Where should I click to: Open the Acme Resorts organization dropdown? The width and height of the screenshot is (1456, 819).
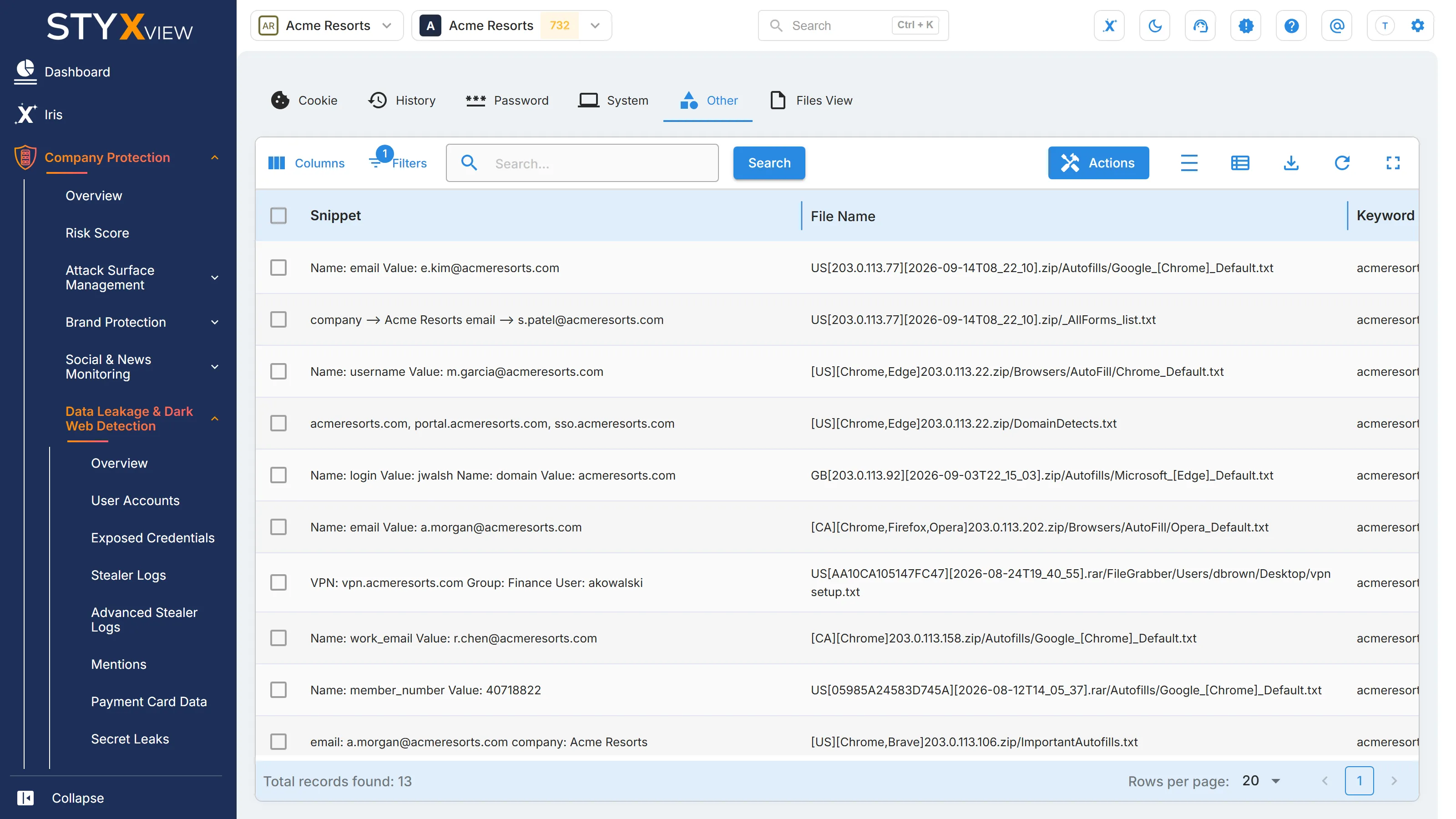(327, 25)
